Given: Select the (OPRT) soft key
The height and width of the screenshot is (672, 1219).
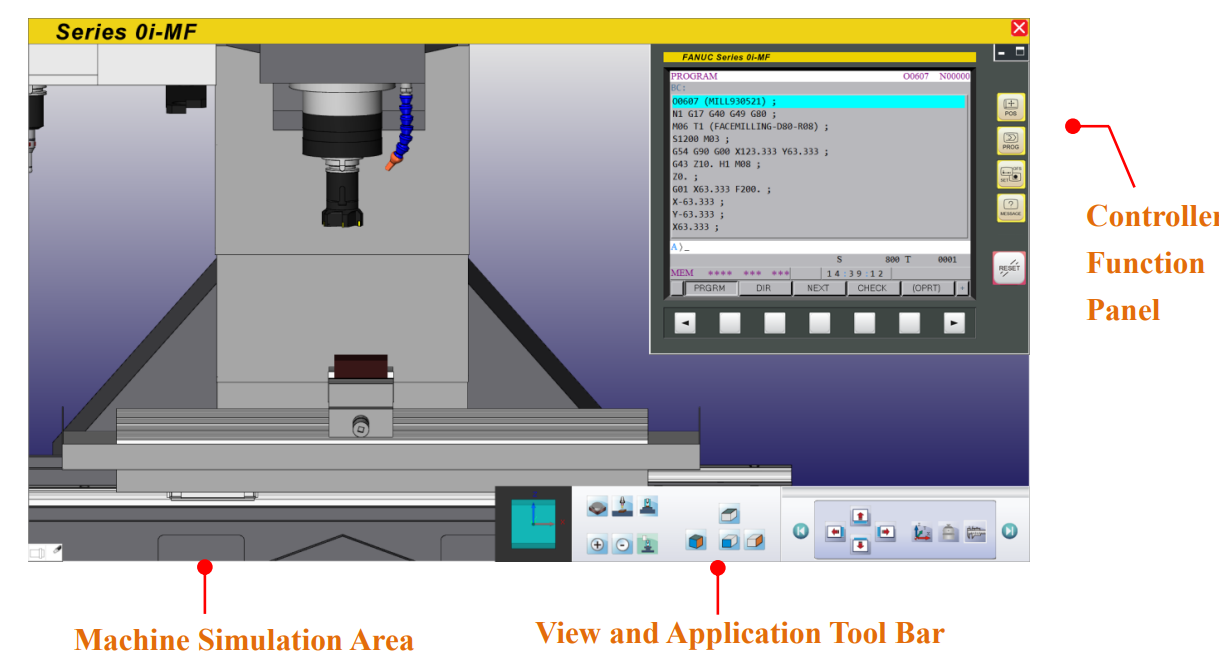Looking at the screenshot, I should 927,288.
